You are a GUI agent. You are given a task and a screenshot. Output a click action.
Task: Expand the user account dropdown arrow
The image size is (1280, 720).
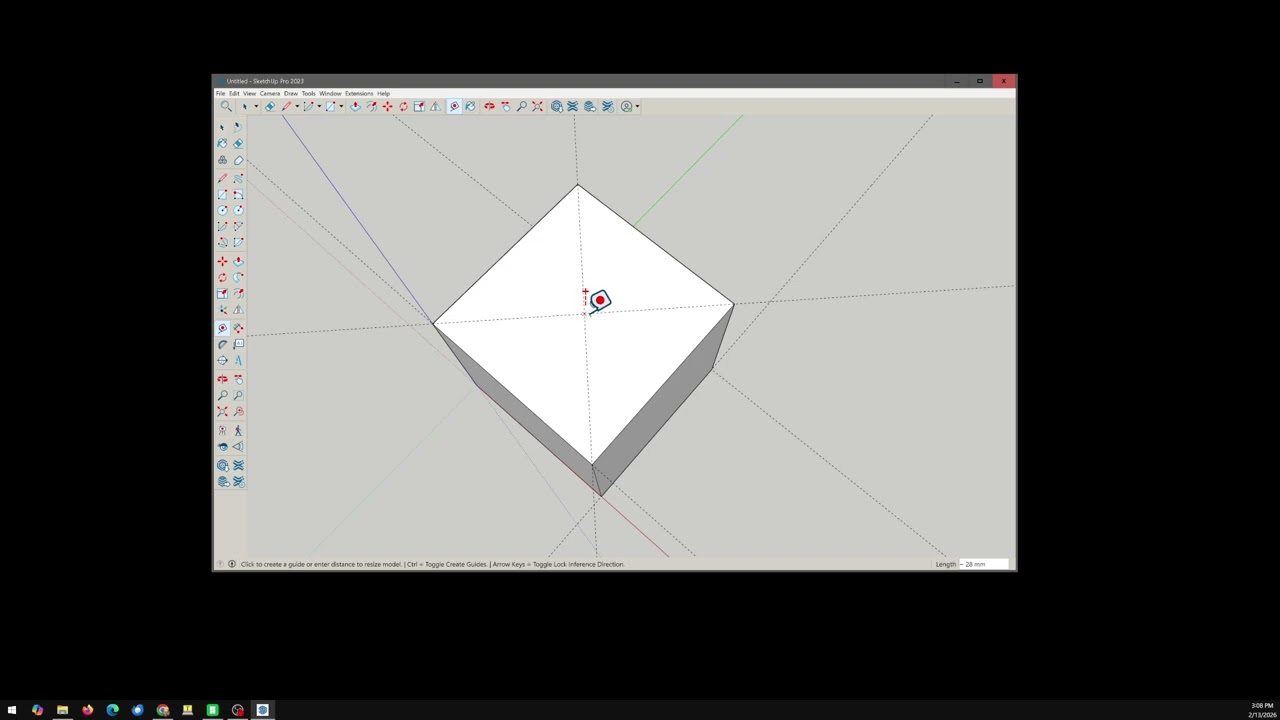coord(638,106)
